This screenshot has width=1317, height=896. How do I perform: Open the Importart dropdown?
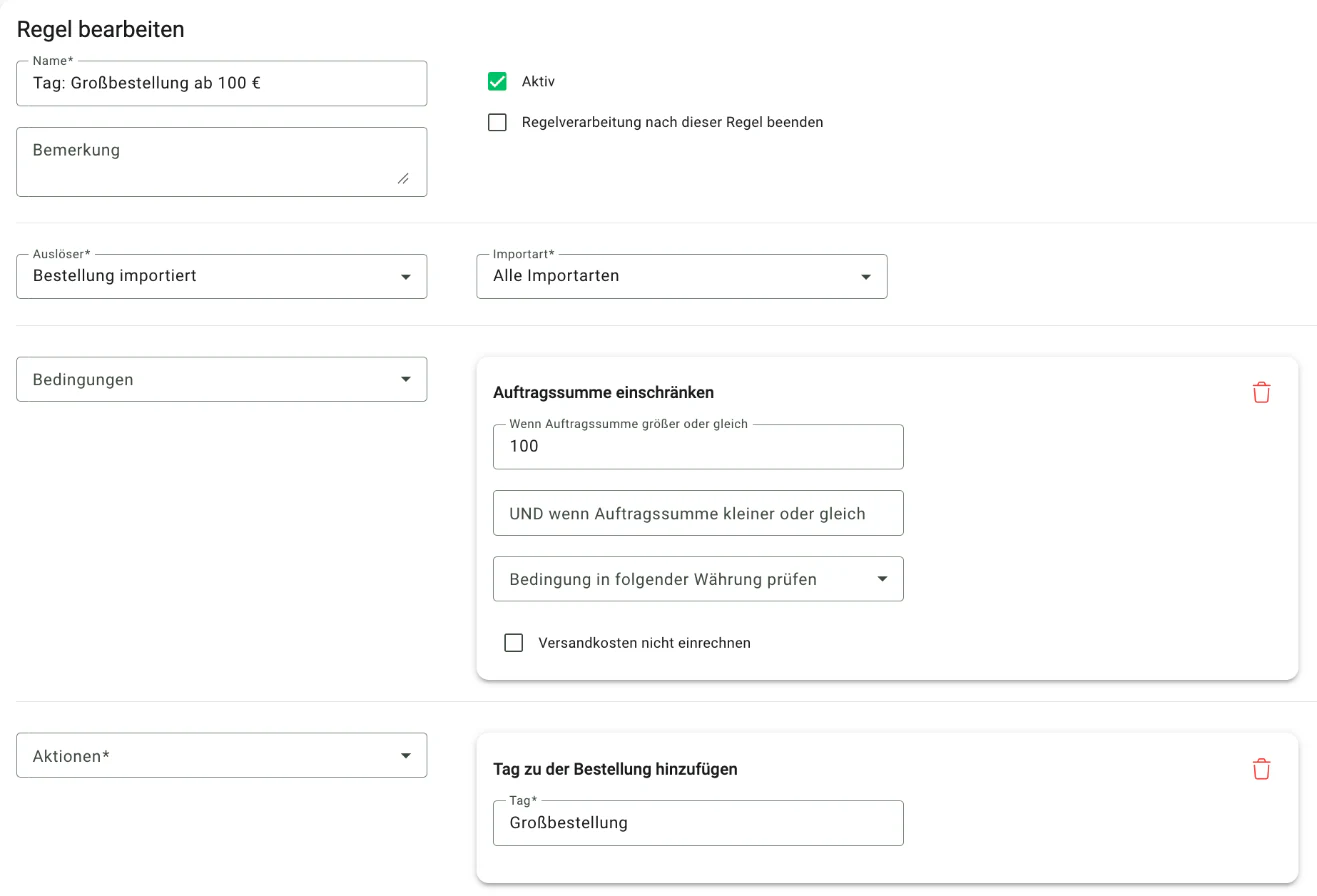pyautogui.click(x=682, y=276)
